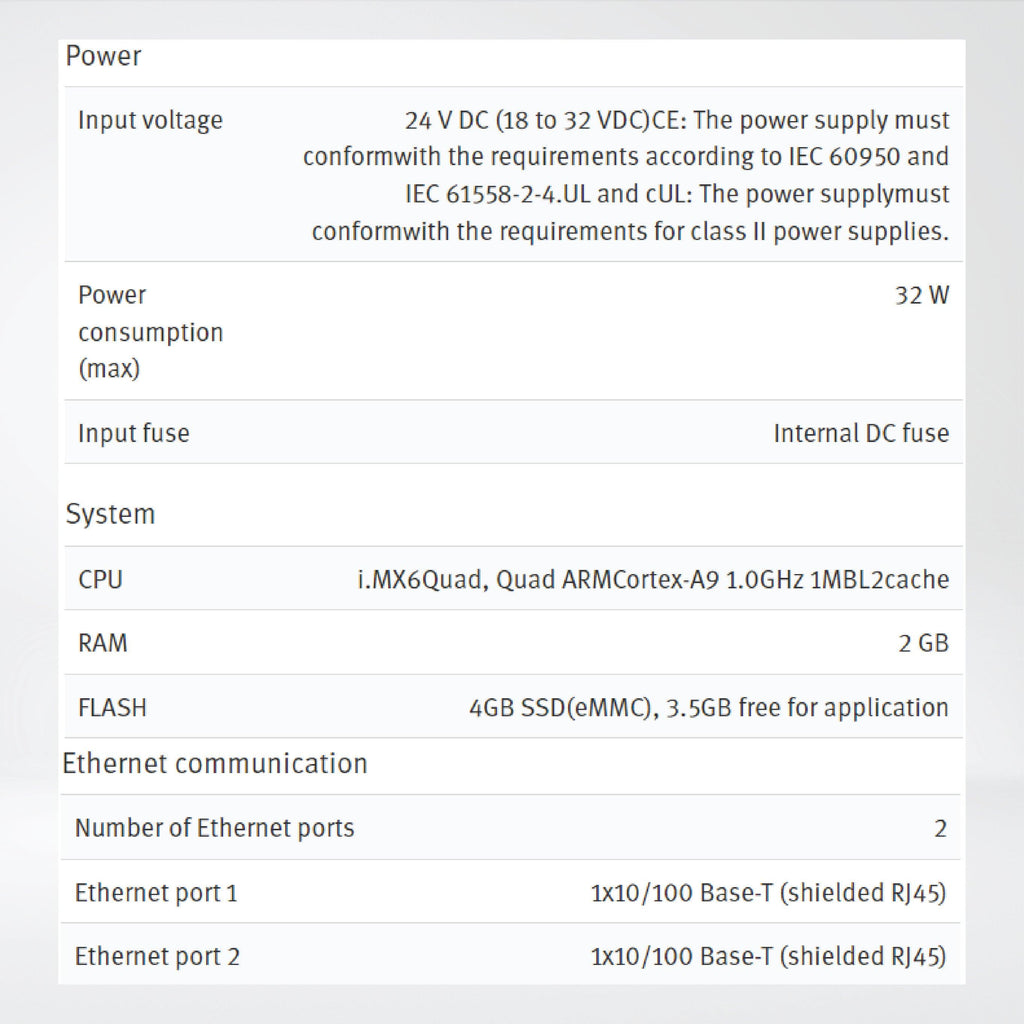Click the Internal DC fuse value
Image resolution: width=1024 pixels, height=1024 pixels.
(861, 433)
